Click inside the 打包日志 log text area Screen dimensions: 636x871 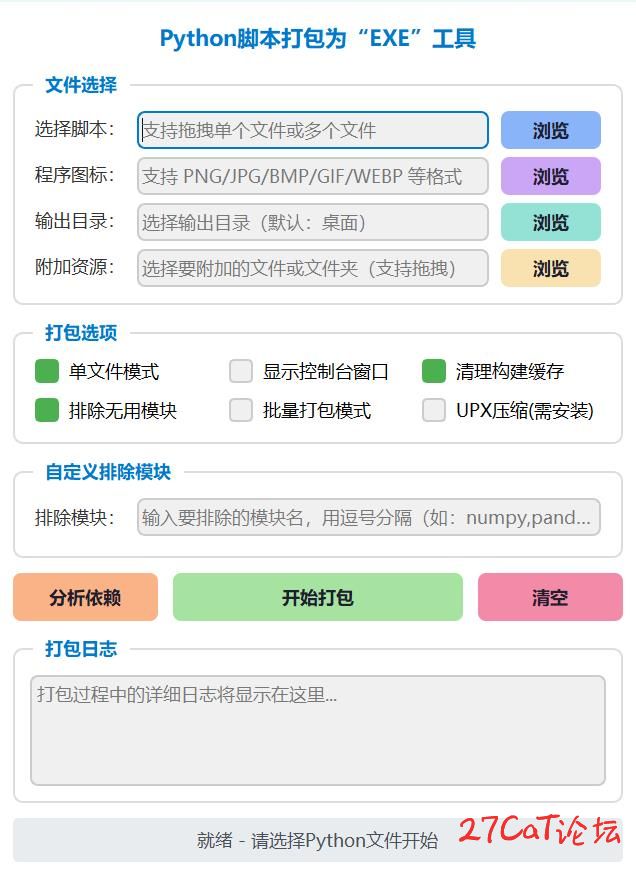317,730
